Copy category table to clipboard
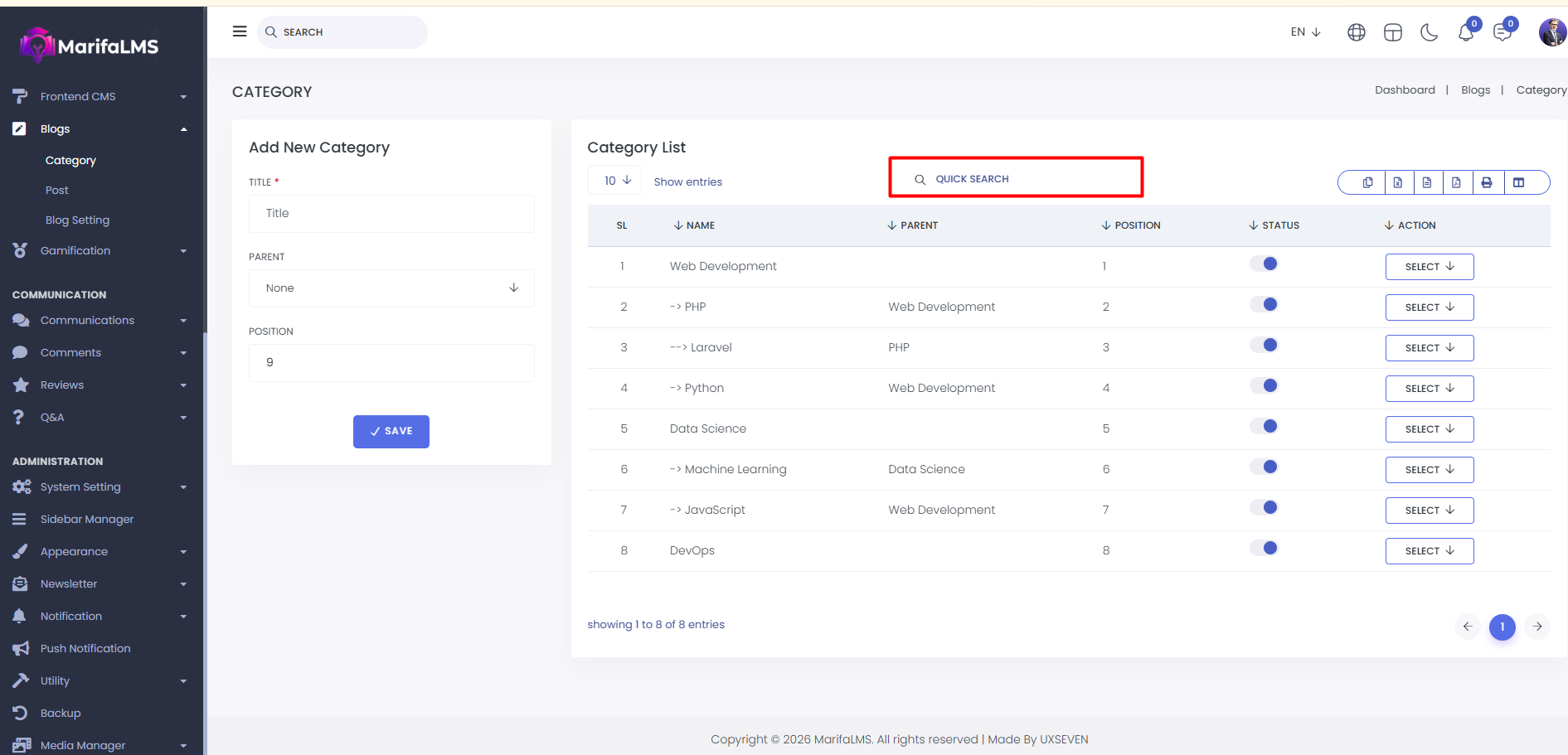 pyautogui.click(x=1367, y=182)
